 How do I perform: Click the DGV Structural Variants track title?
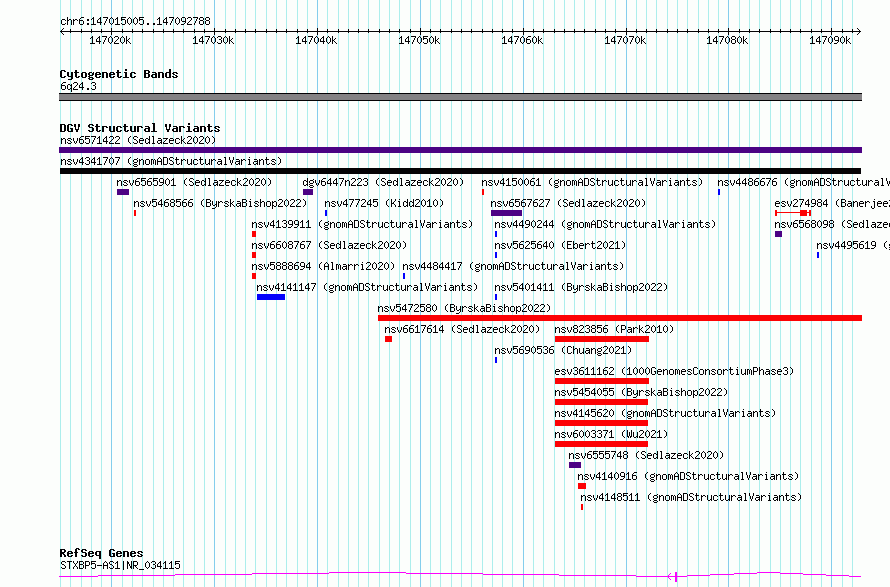[140, 128]
